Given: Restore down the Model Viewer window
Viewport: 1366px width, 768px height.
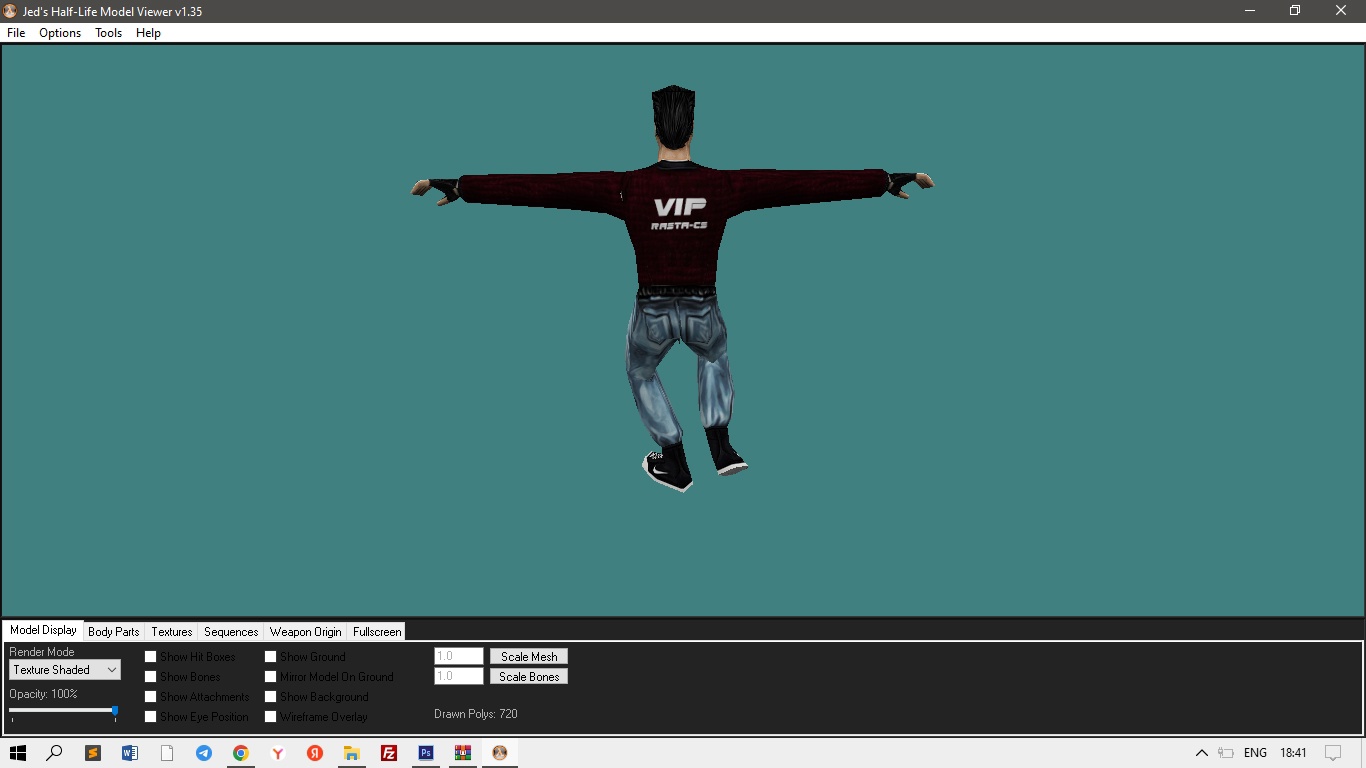Looking at the screenshot, I should coord(1295,11).
